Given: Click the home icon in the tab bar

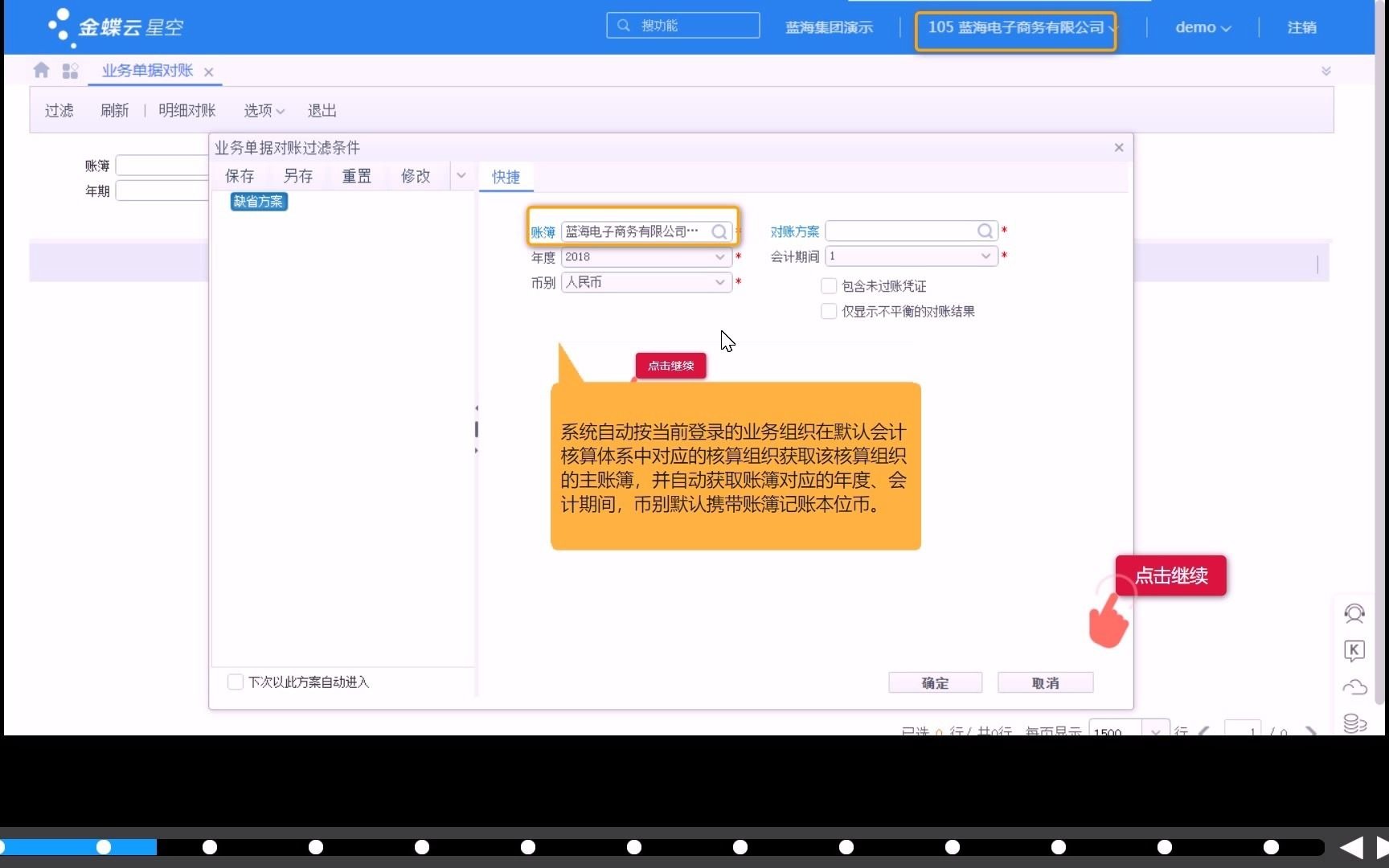Looking at the screenshot, I should (41, 71).
